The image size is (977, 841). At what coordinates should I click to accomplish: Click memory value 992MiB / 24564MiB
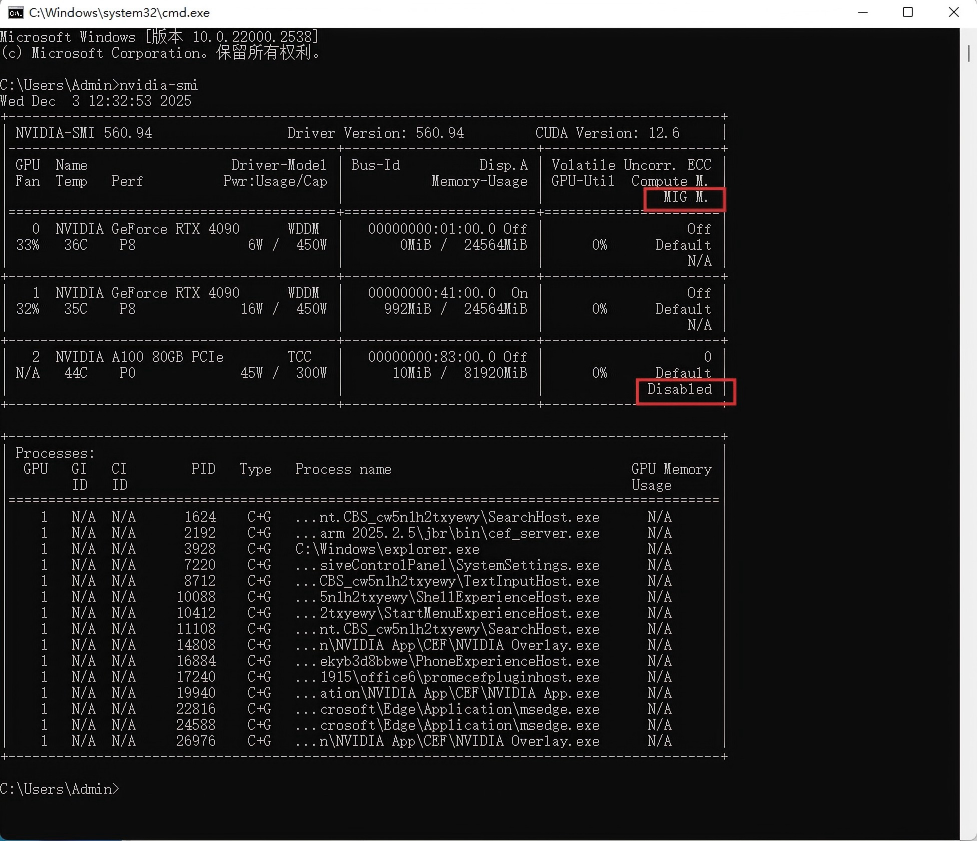point(455,309)
